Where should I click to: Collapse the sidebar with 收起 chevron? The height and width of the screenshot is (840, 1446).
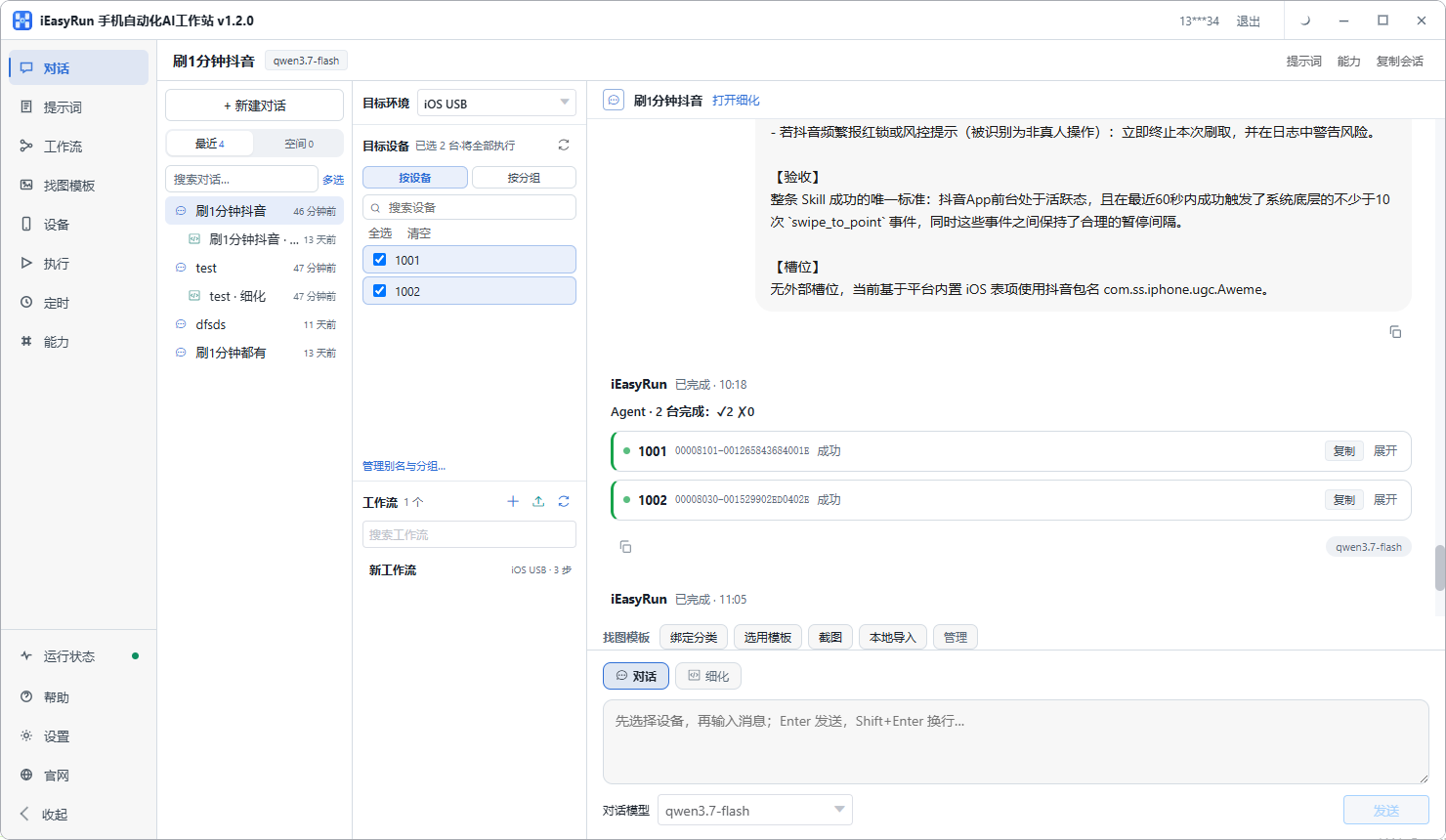tap(25, 815)
